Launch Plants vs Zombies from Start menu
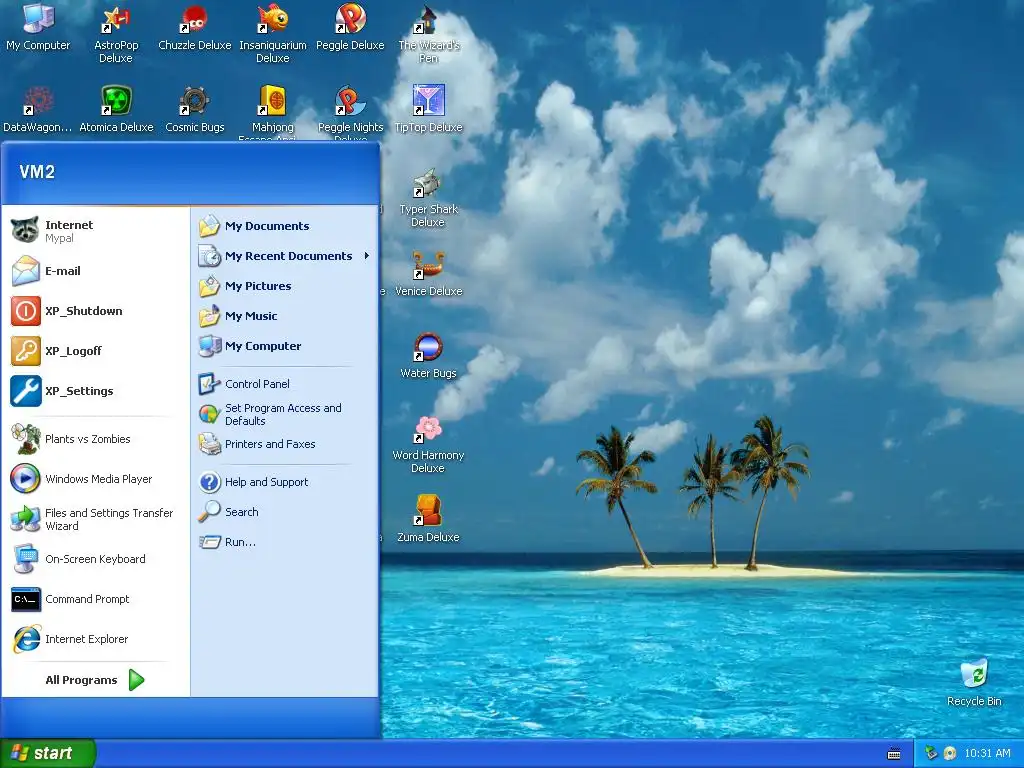Image resolution: width=1024 pixels, height=768 pixels. click(96, 439)
